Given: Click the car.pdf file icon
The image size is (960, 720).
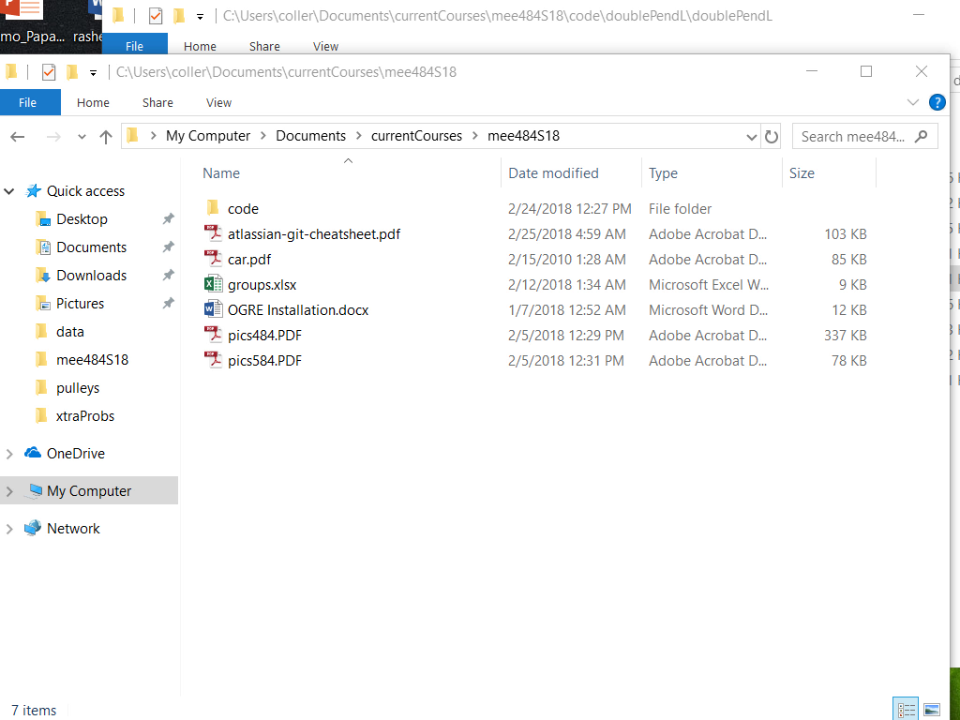Looking at the screenshot, I should click(x=212, y=259).
